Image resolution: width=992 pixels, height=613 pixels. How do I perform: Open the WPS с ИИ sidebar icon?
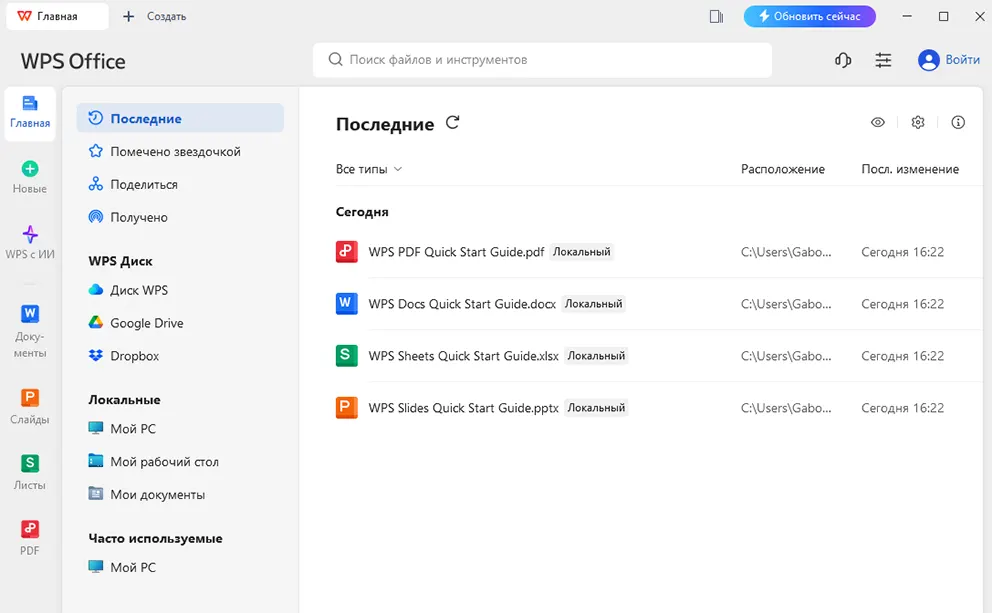pyautogui.click(x=30, y=241)
